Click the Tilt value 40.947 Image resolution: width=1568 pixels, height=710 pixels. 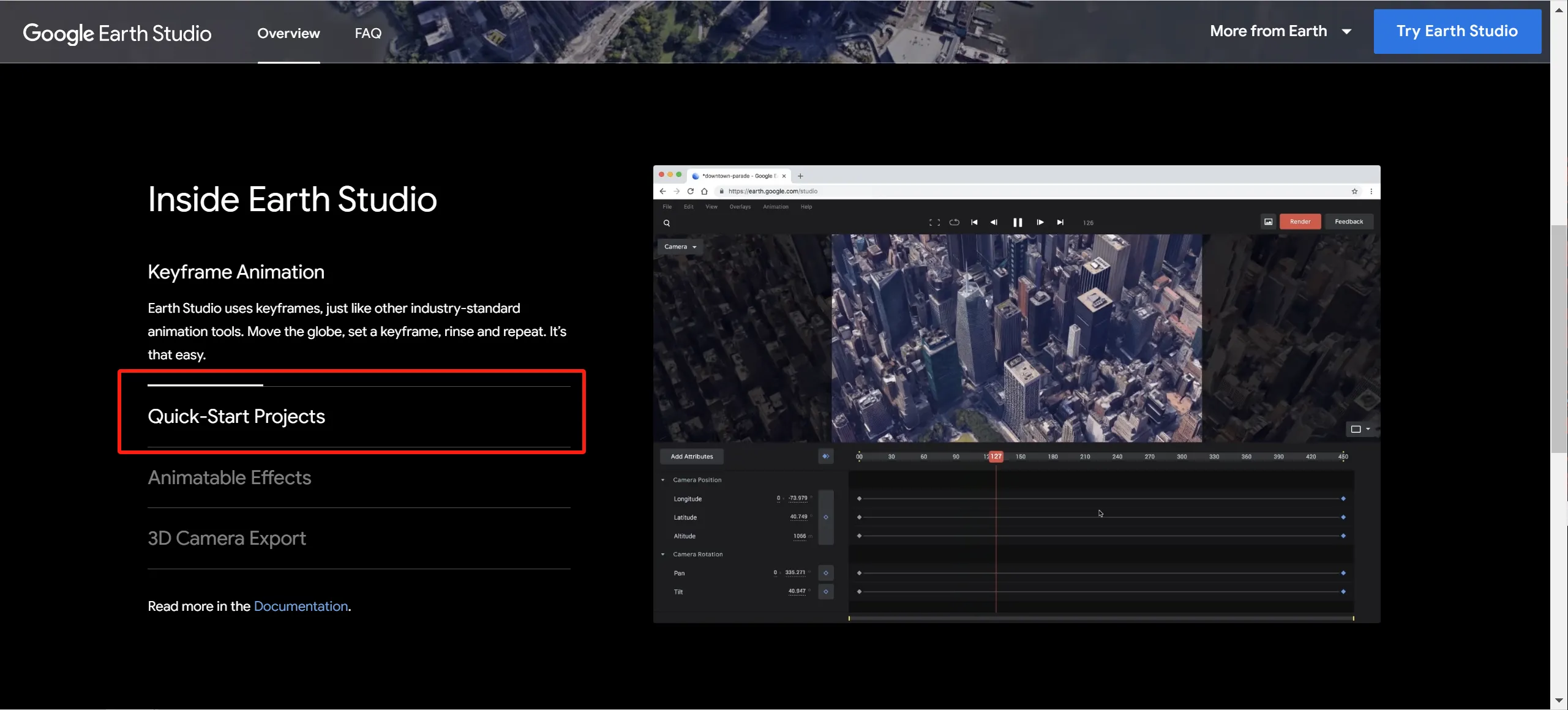797,591
